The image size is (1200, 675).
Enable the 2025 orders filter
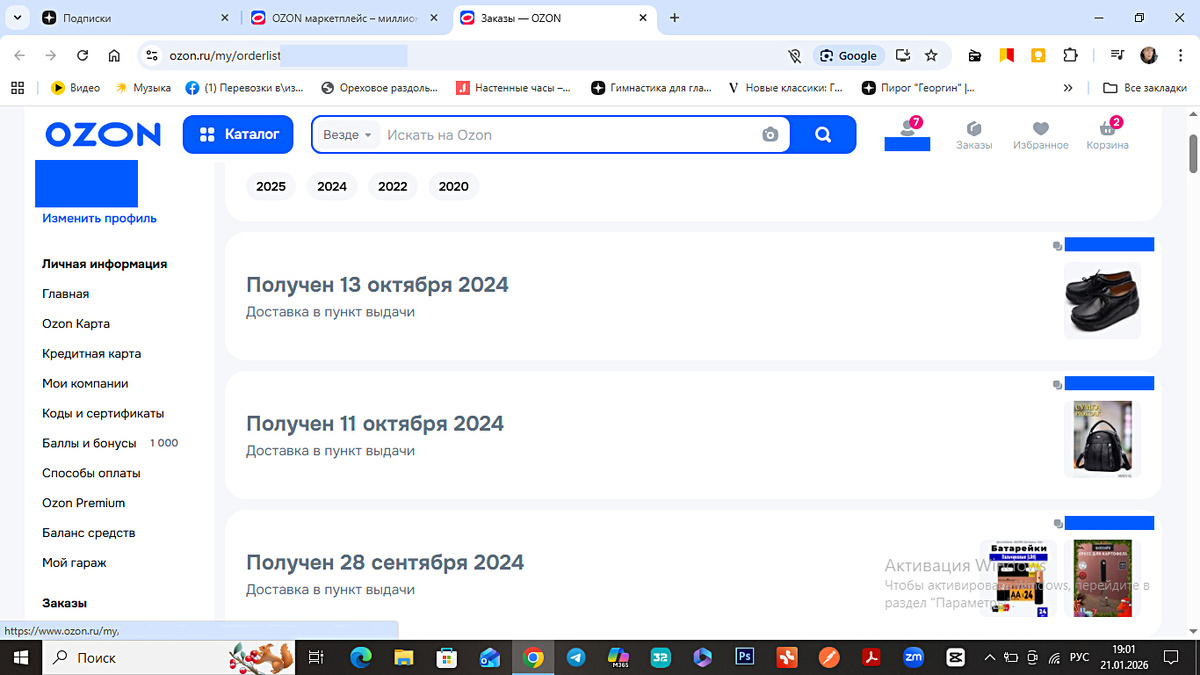[271, 186]
